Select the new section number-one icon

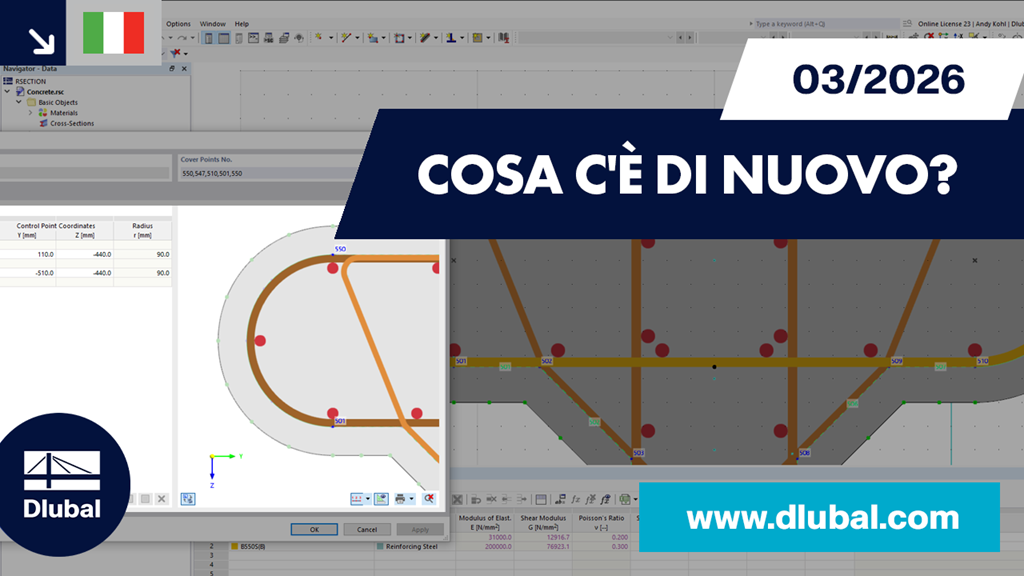[451, 38]
